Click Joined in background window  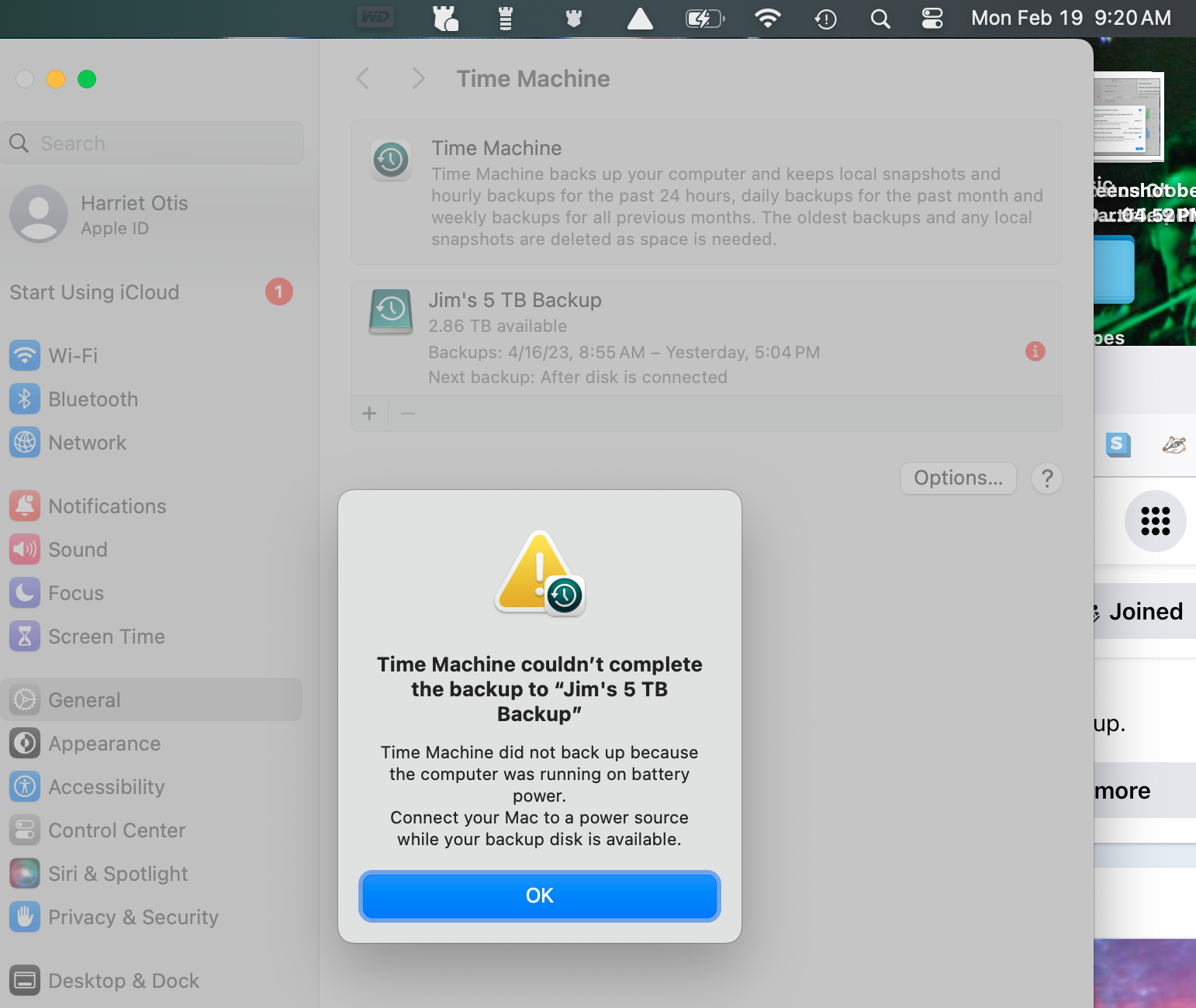pyautogui.click(x=1146, y=612)
